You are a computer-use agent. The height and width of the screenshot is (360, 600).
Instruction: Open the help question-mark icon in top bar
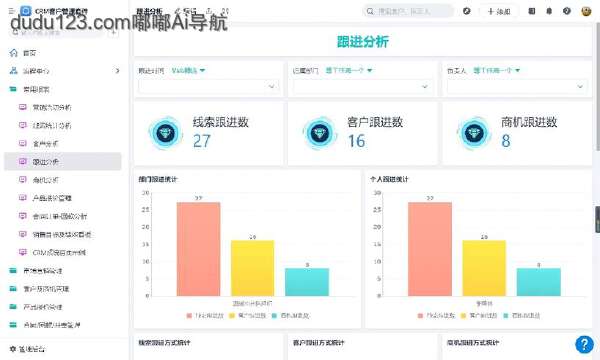click(x=567, y=11)
